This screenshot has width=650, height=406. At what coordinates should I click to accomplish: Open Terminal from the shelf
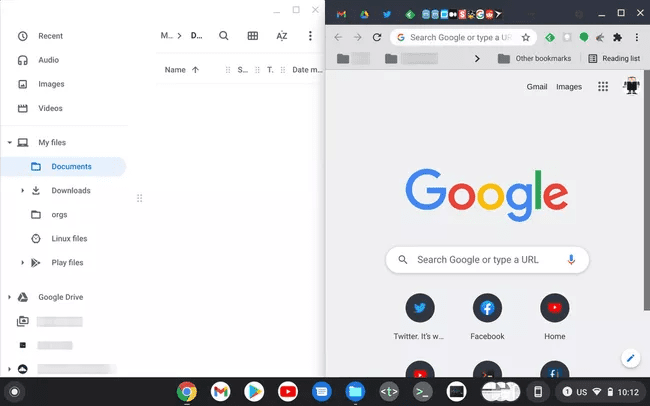pos(422,391)
